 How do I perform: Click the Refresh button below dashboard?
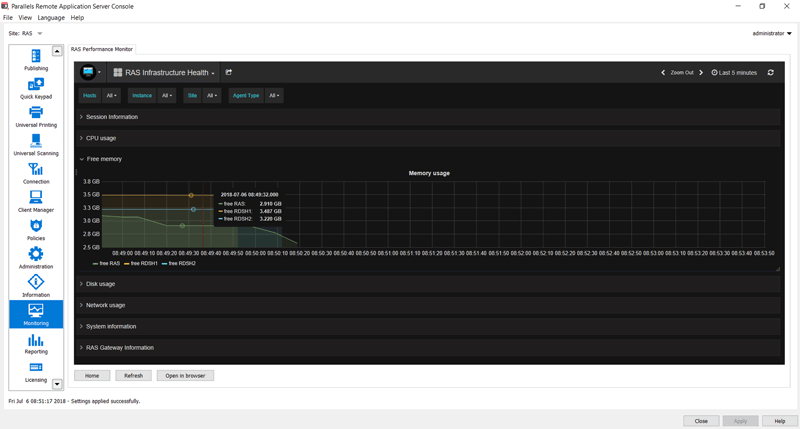click(x=133, y=375)
